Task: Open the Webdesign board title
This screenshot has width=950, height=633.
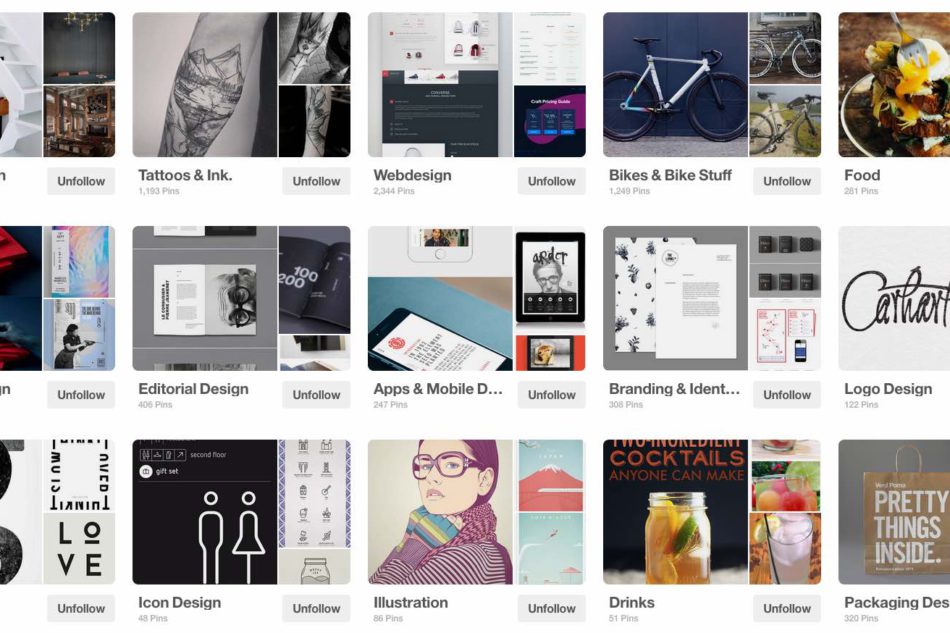Action: click(413, 175)
